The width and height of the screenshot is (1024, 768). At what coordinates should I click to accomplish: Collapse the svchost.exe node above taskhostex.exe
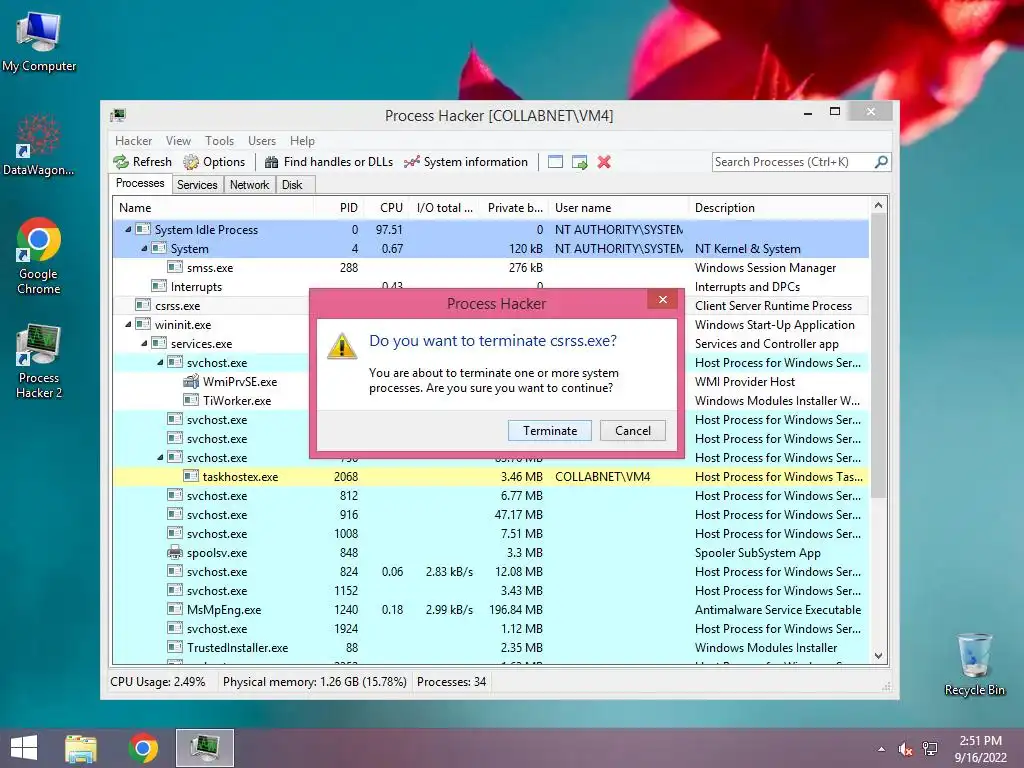(x=160, y=457)
